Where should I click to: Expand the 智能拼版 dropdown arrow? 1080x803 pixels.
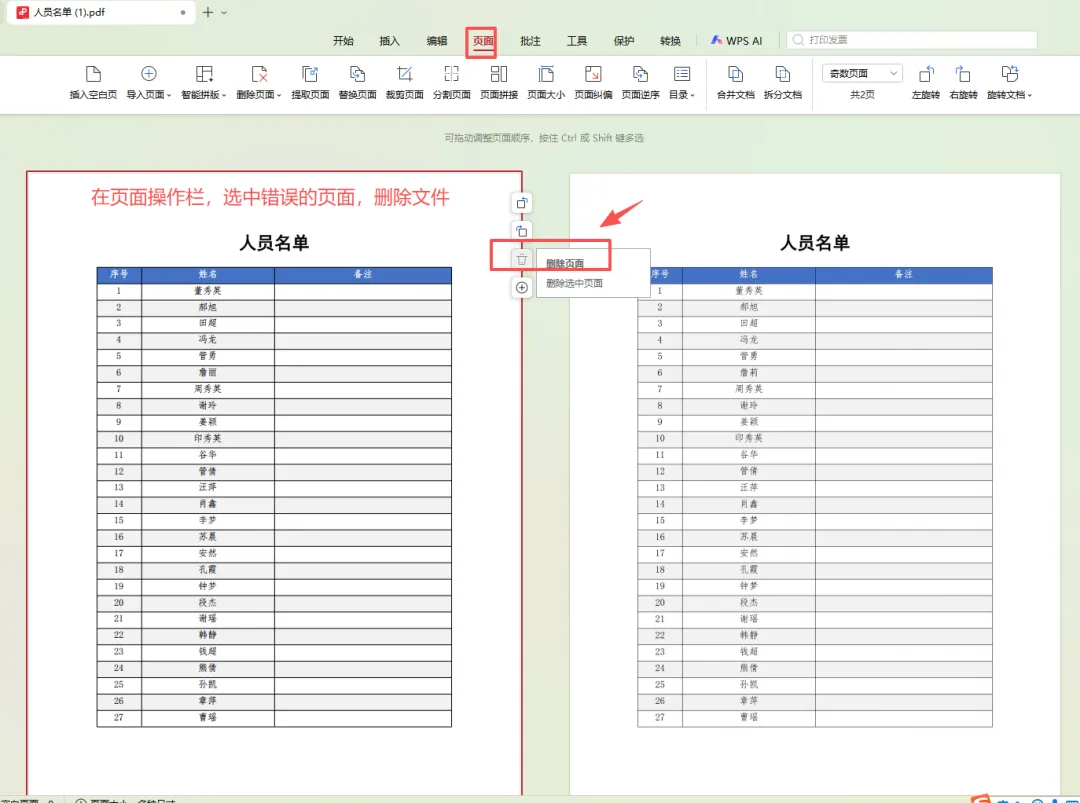pos(224,95)
